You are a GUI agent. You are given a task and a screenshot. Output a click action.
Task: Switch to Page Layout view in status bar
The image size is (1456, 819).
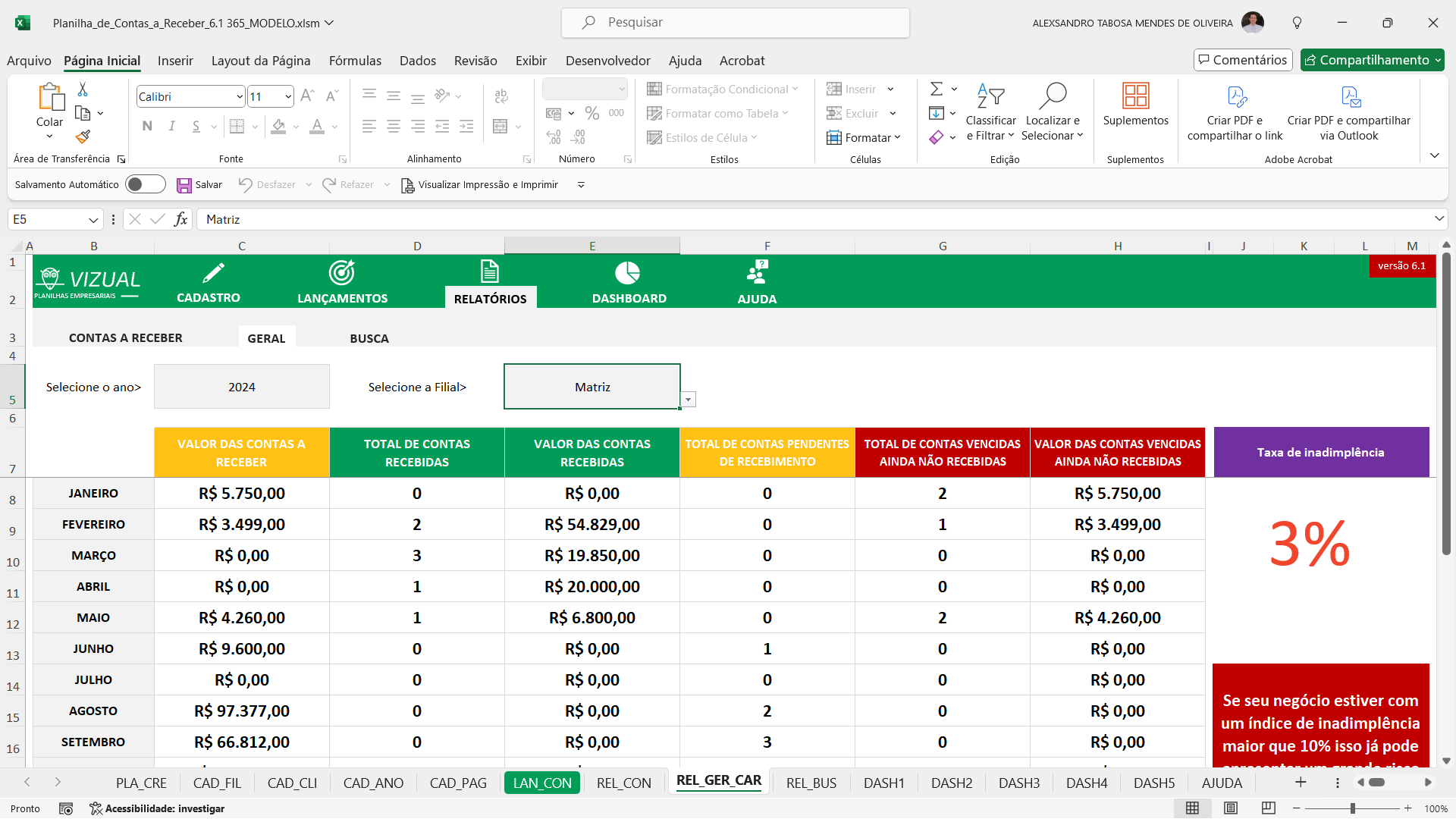click(x=1231, y=808)
